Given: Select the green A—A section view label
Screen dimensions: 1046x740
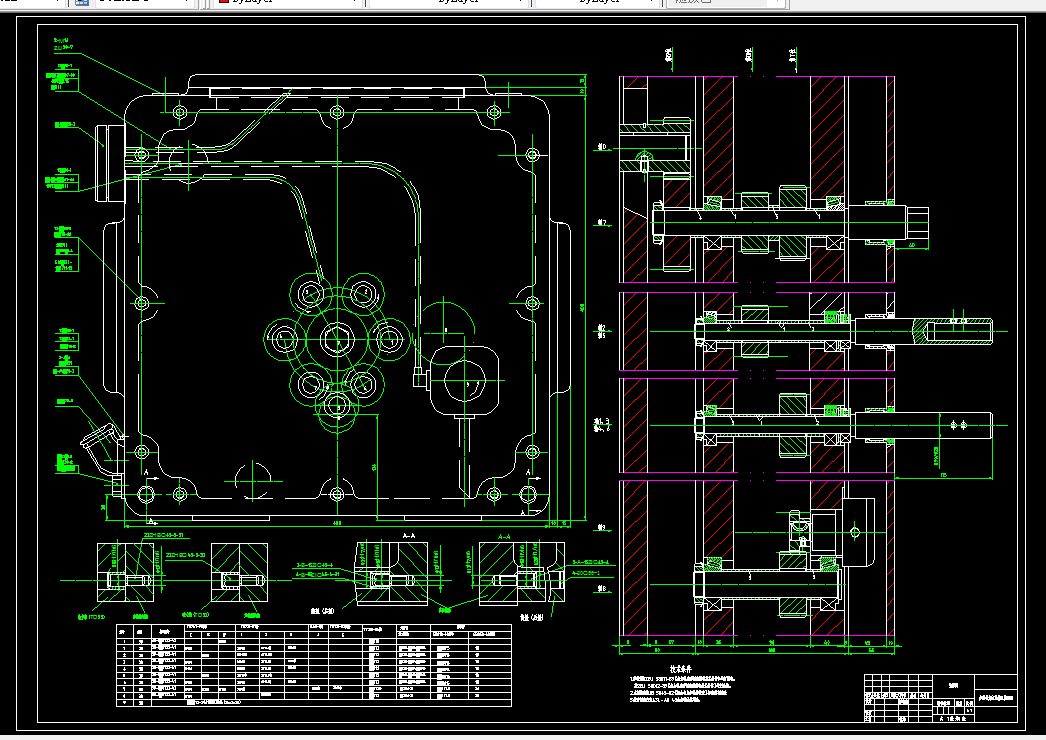Looking at the screenshot, I should tap(504, 536).
